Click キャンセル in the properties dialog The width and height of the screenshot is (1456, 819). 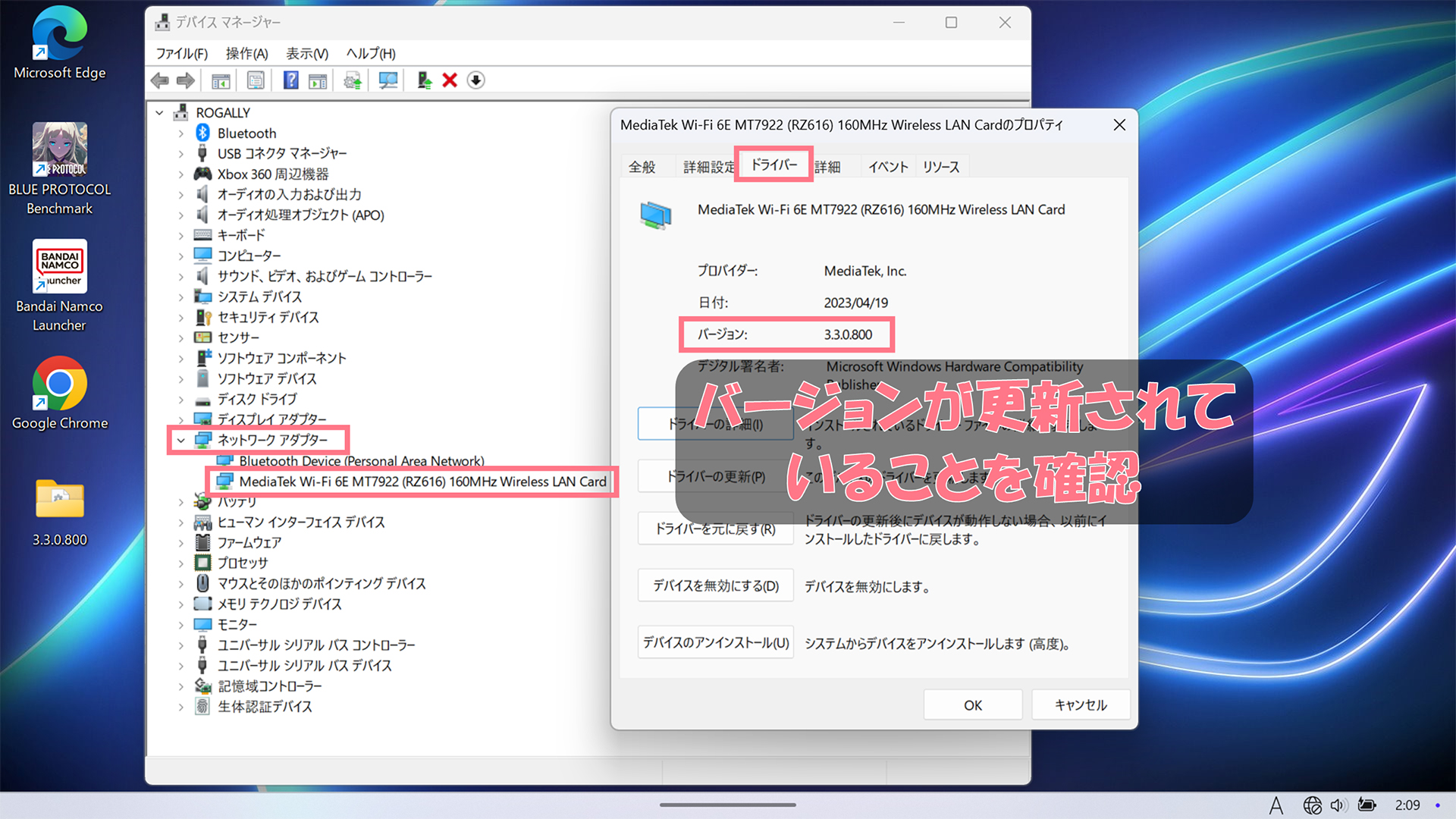click(1081, 705)
